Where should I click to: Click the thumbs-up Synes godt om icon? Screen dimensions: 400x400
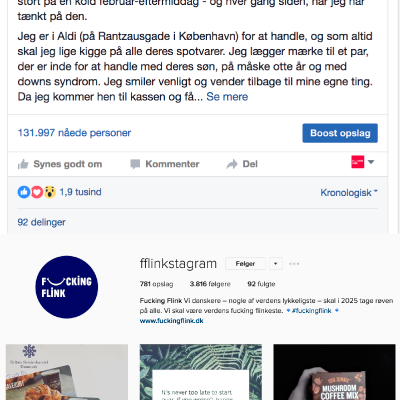tap(23, 164)
